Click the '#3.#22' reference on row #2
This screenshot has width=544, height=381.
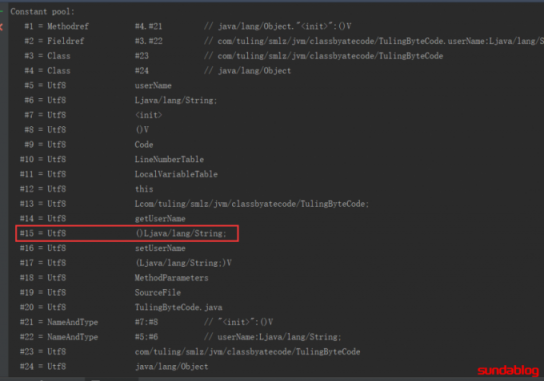click(148, 41)
